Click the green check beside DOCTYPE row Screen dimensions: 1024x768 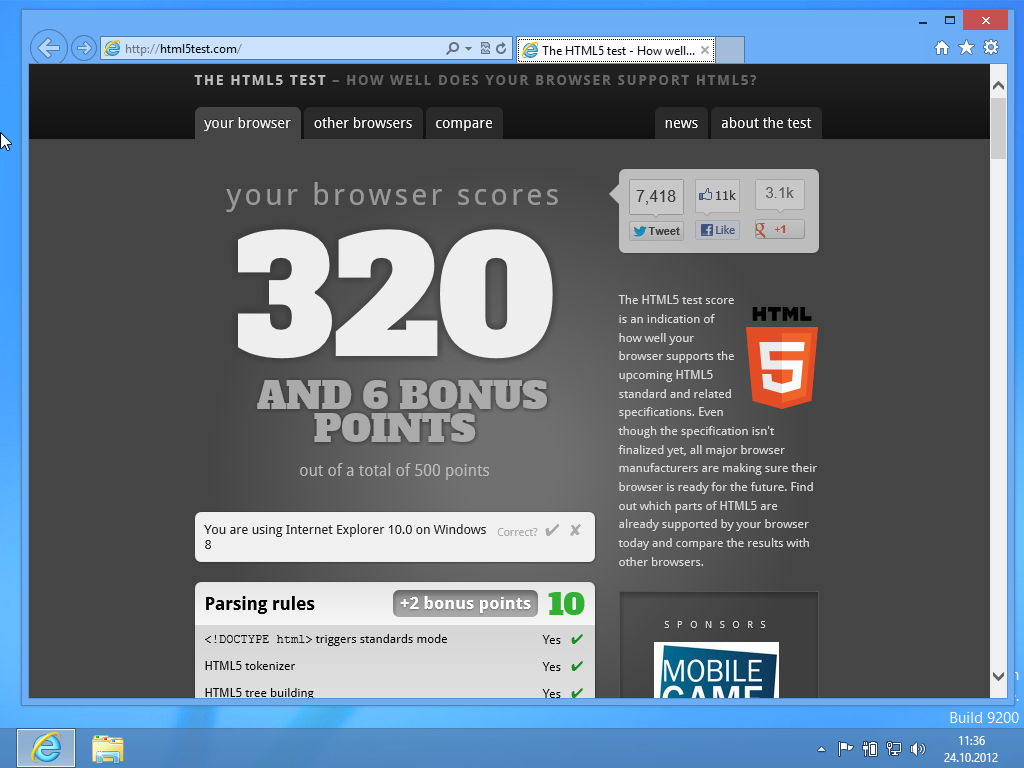(577, 639)
